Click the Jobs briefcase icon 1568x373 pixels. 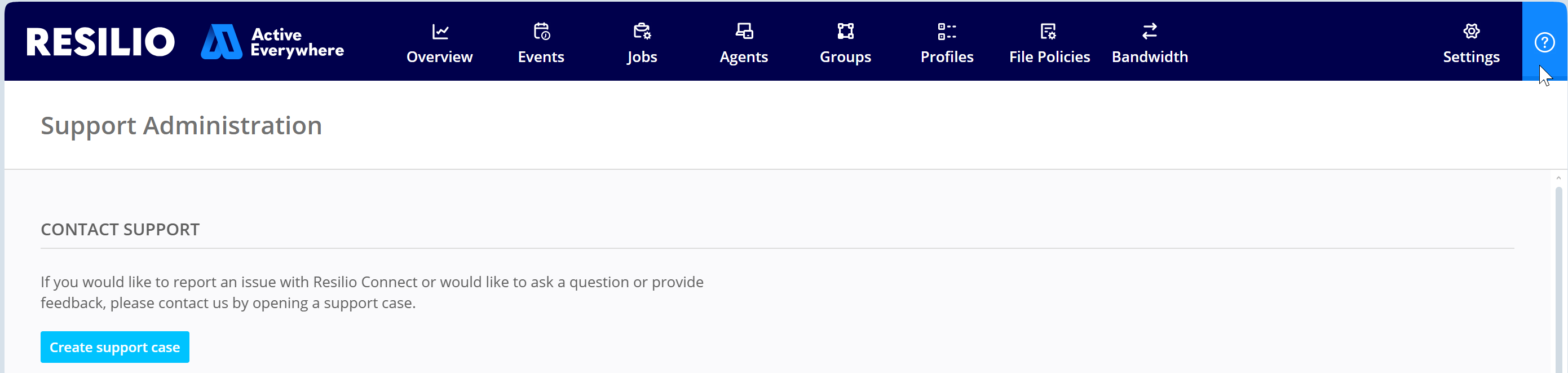pyautogui.click(x=642, y=31)
